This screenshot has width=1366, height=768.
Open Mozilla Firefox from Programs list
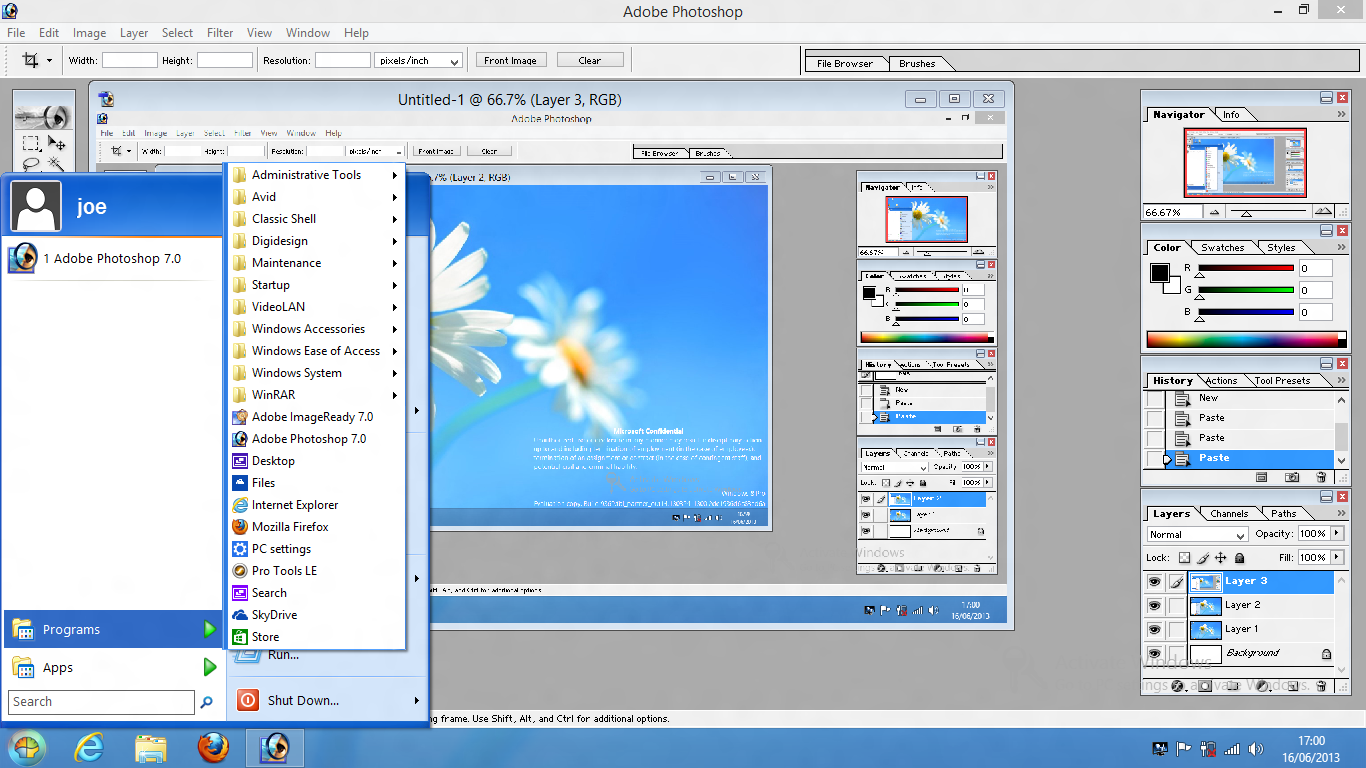(316, 527)
